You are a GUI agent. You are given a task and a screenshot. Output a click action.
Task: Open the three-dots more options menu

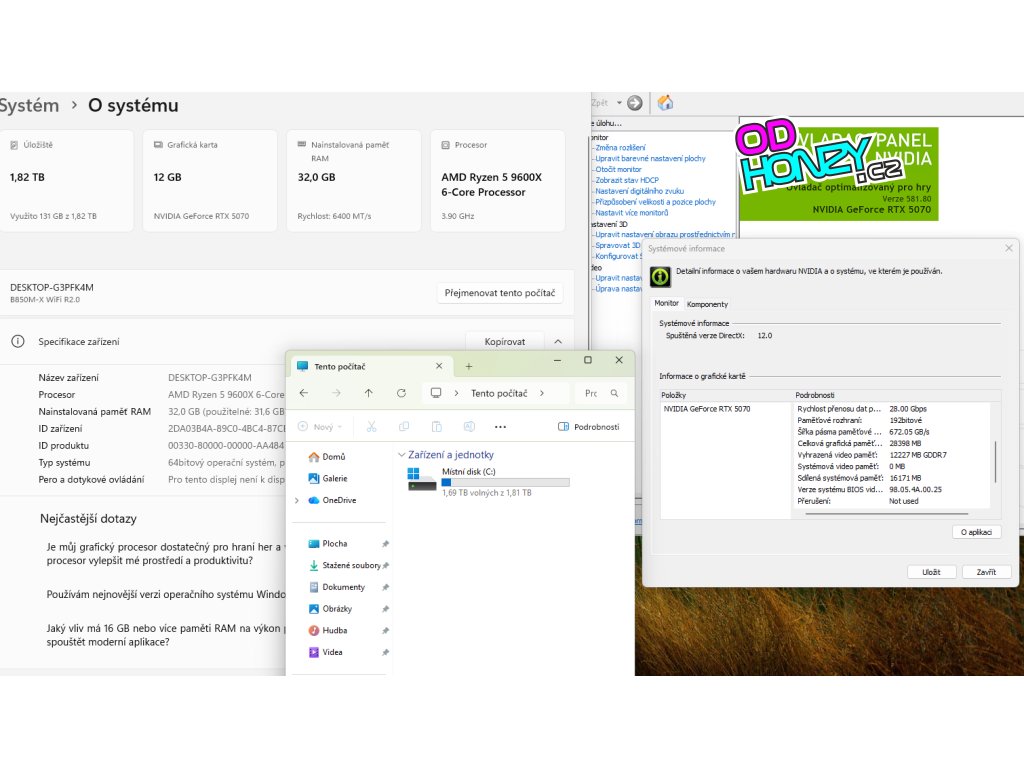(500, 427)
